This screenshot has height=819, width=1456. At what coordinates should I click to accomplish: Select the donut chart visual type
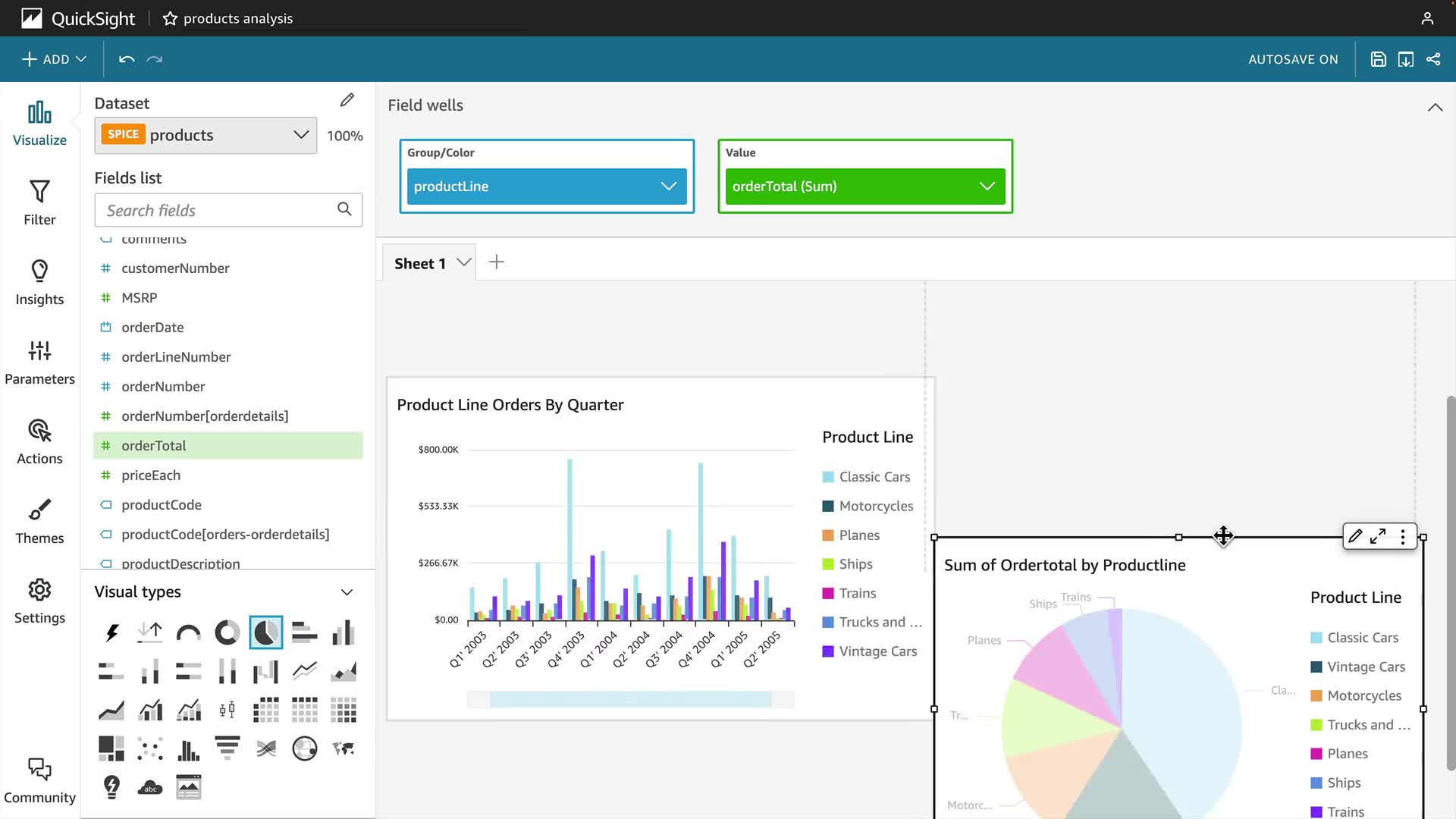coord(227,632)
